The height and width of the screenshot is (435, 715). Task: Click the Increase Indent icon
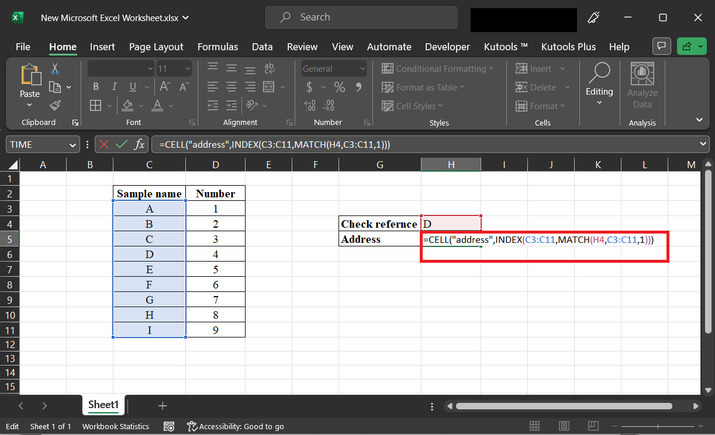click(232, 106)
